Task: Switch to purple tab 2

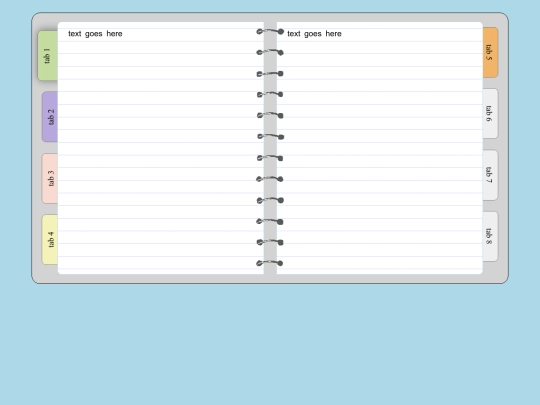Action: click(50, 117)
